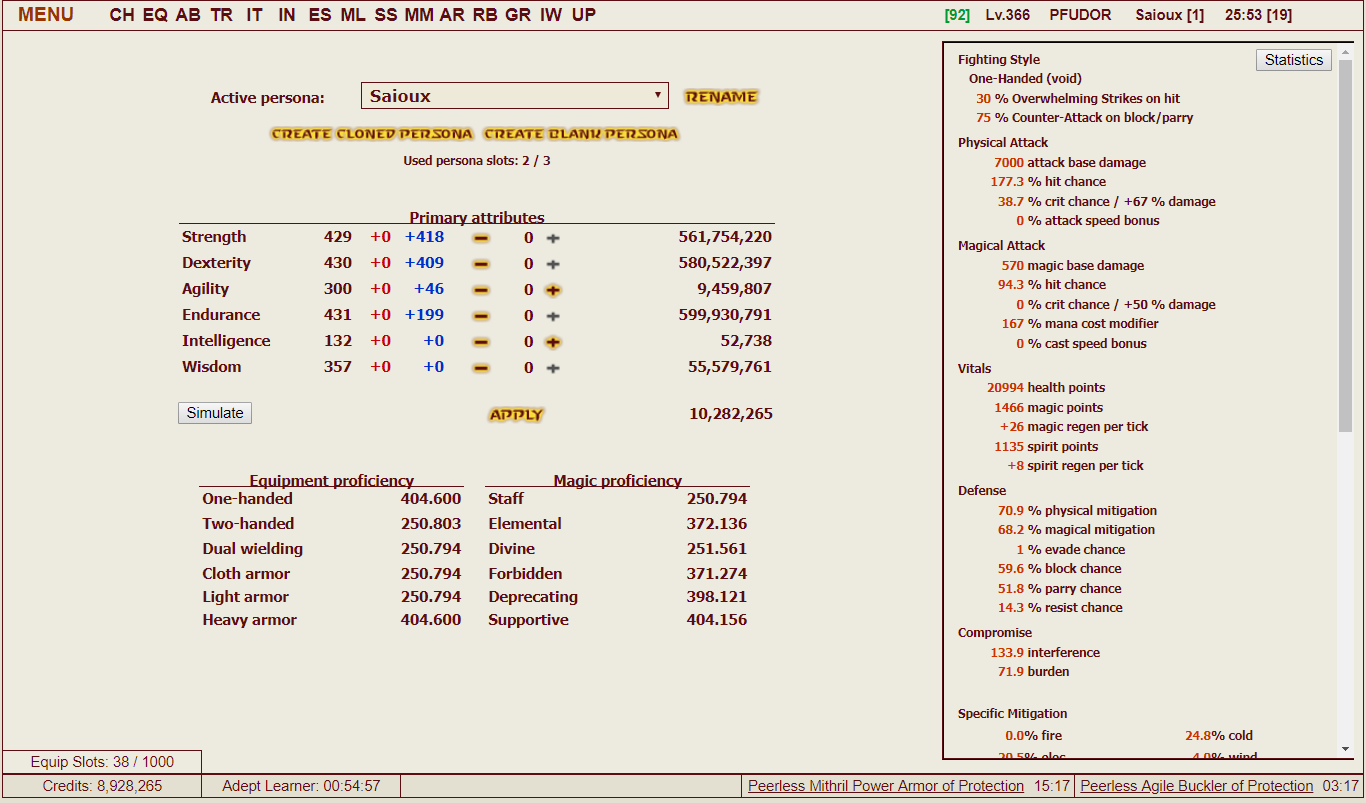1366x803 pixels.
Task: Click the stats panel scroll-down arrow
Action: pyautogui.click(x=1345, y=749)
